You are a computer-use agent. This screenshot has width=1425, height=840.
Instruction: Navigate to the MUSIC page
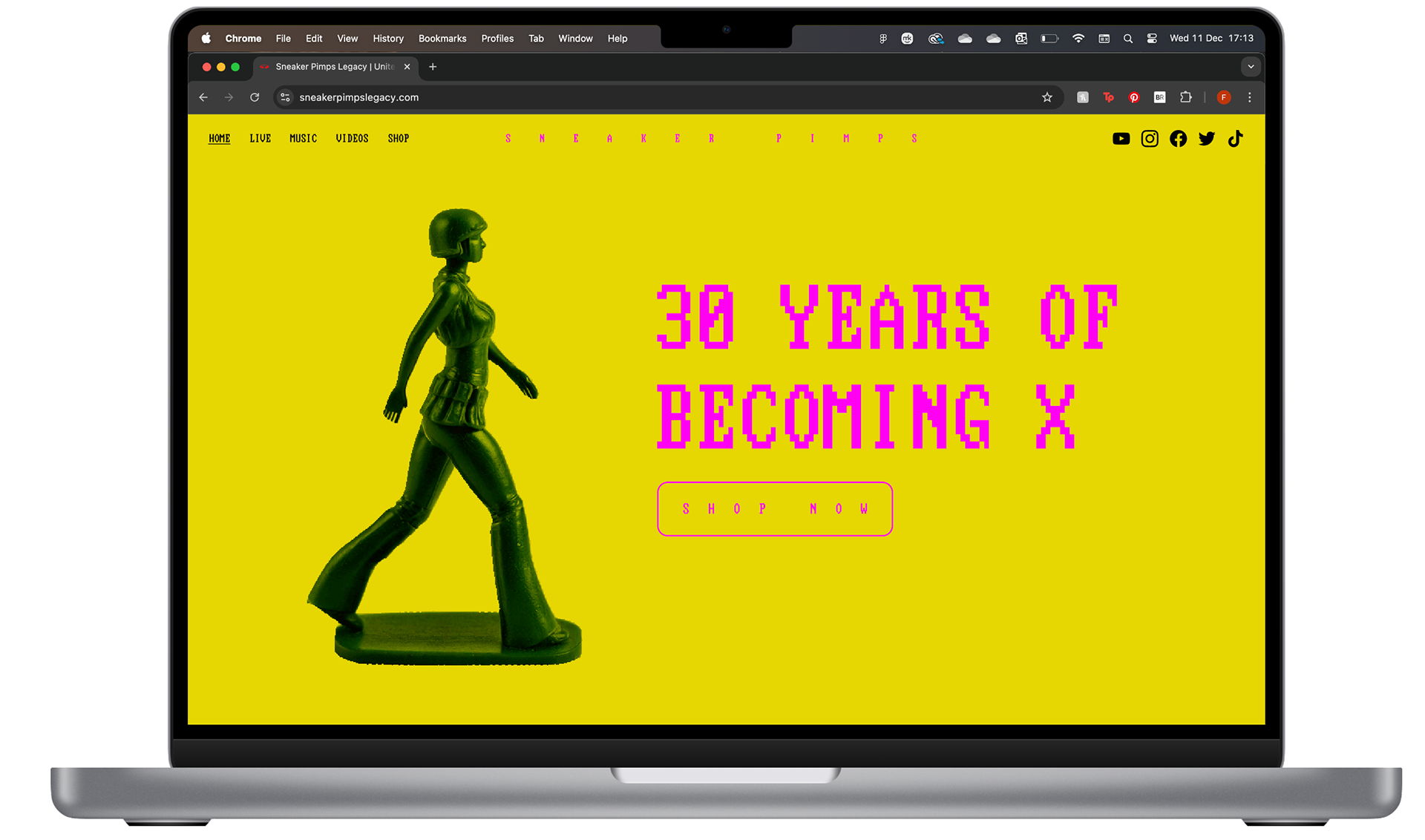303,139
